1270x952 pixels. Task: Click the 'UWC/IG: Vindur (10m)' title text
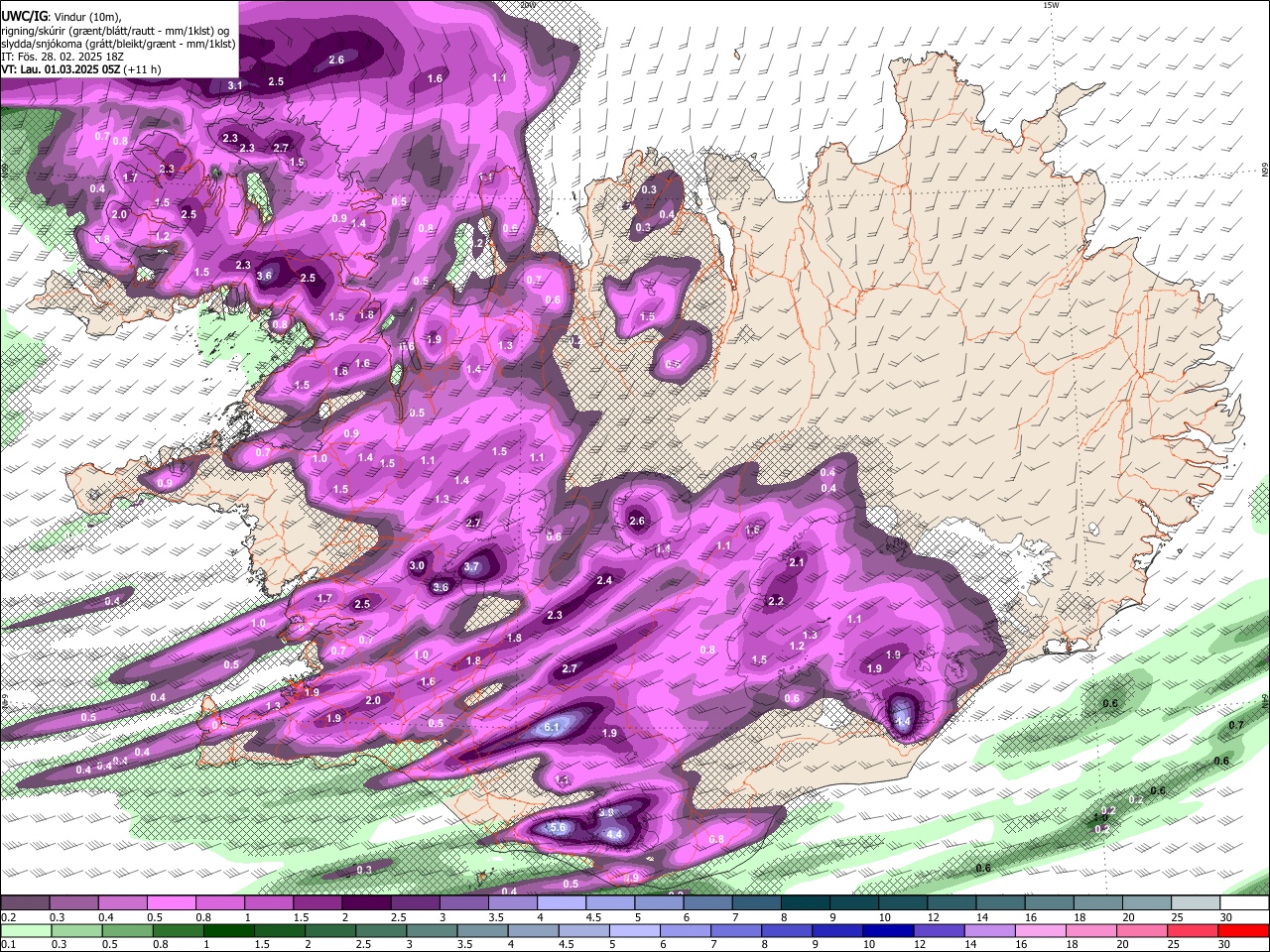(62, 16)
